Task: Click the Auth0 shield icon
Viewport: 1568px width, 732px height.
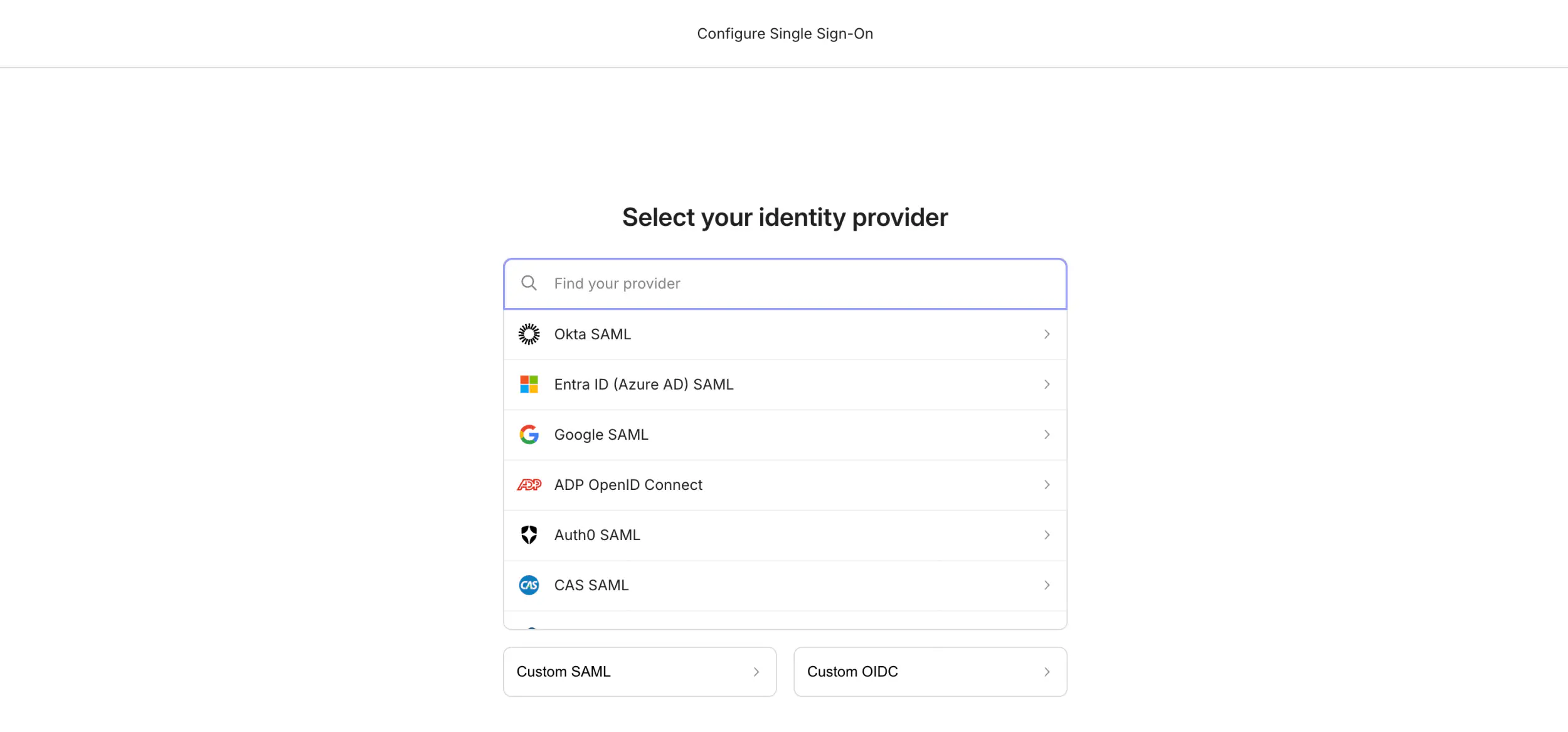Action: (x=529, y=534)
